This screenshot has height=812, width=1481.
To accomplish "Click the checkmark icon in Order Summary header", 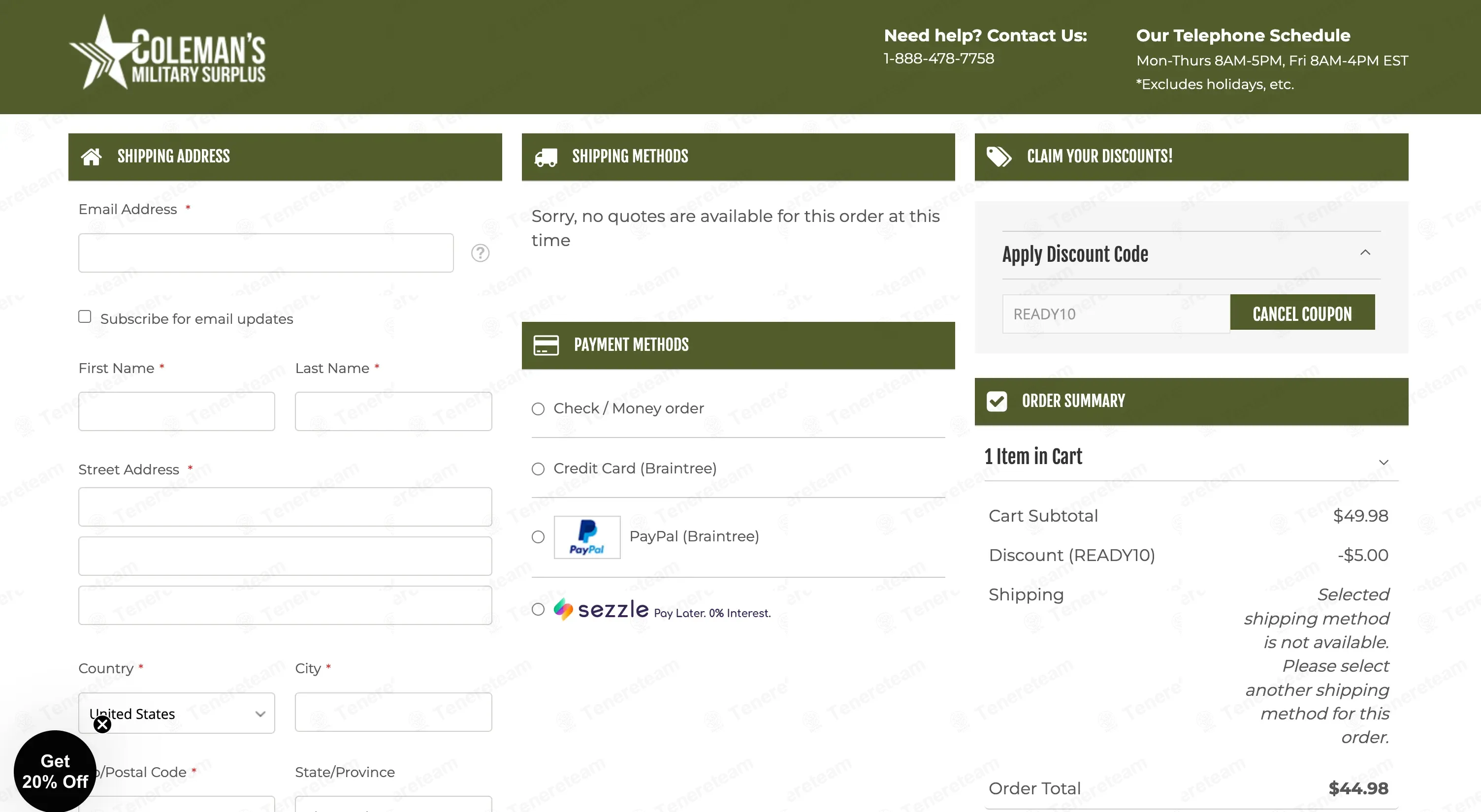I will click(997, 401).
